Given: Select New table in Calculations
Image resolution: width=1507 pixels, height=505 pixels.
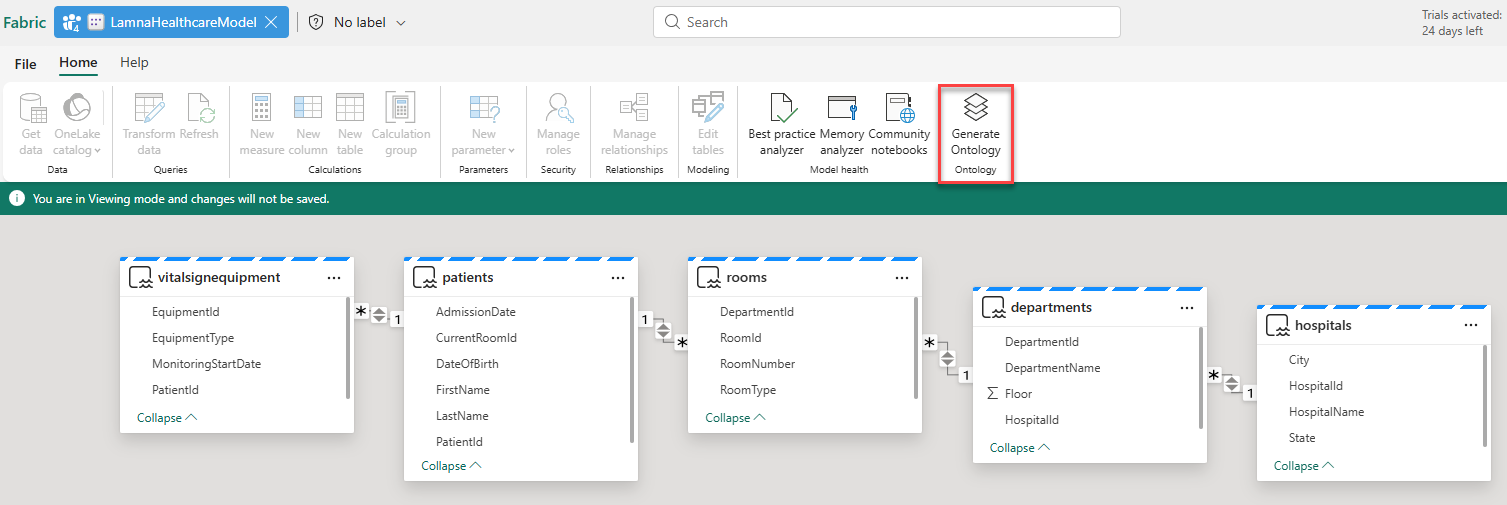Looking at the screenshot, I should click(x=350, y=125).
